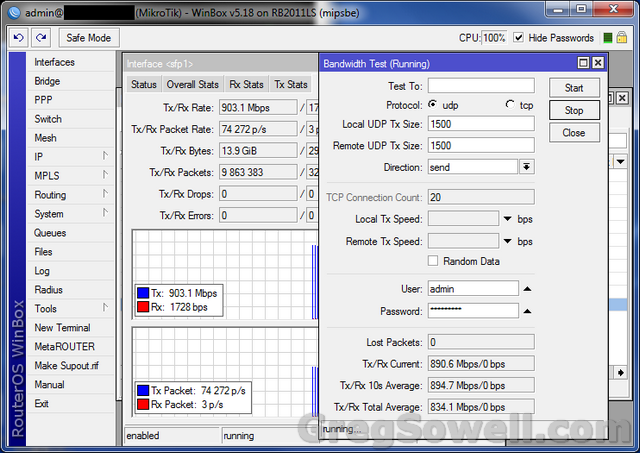Toggle the Hide Passwords checkbox
Image resolution: width=640 pixels, height=453 pixels.
click(518, 38)
